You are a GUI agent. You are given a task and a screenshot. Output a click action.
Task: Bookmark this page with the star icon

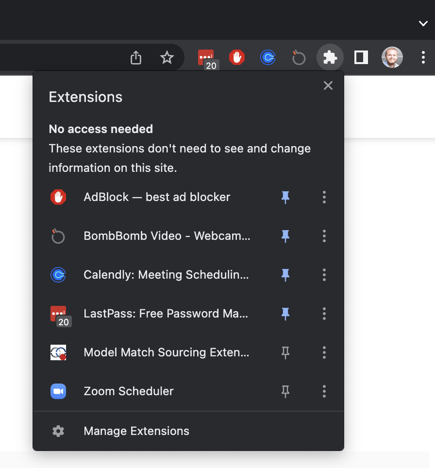[x=167, y=58]
